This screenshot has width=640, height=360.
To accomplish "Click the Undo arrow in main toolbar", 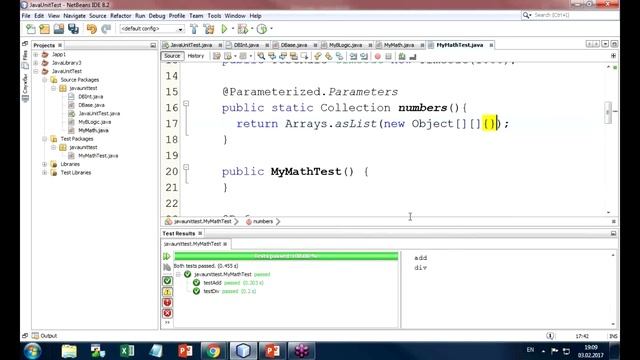I will click(92, 29).
